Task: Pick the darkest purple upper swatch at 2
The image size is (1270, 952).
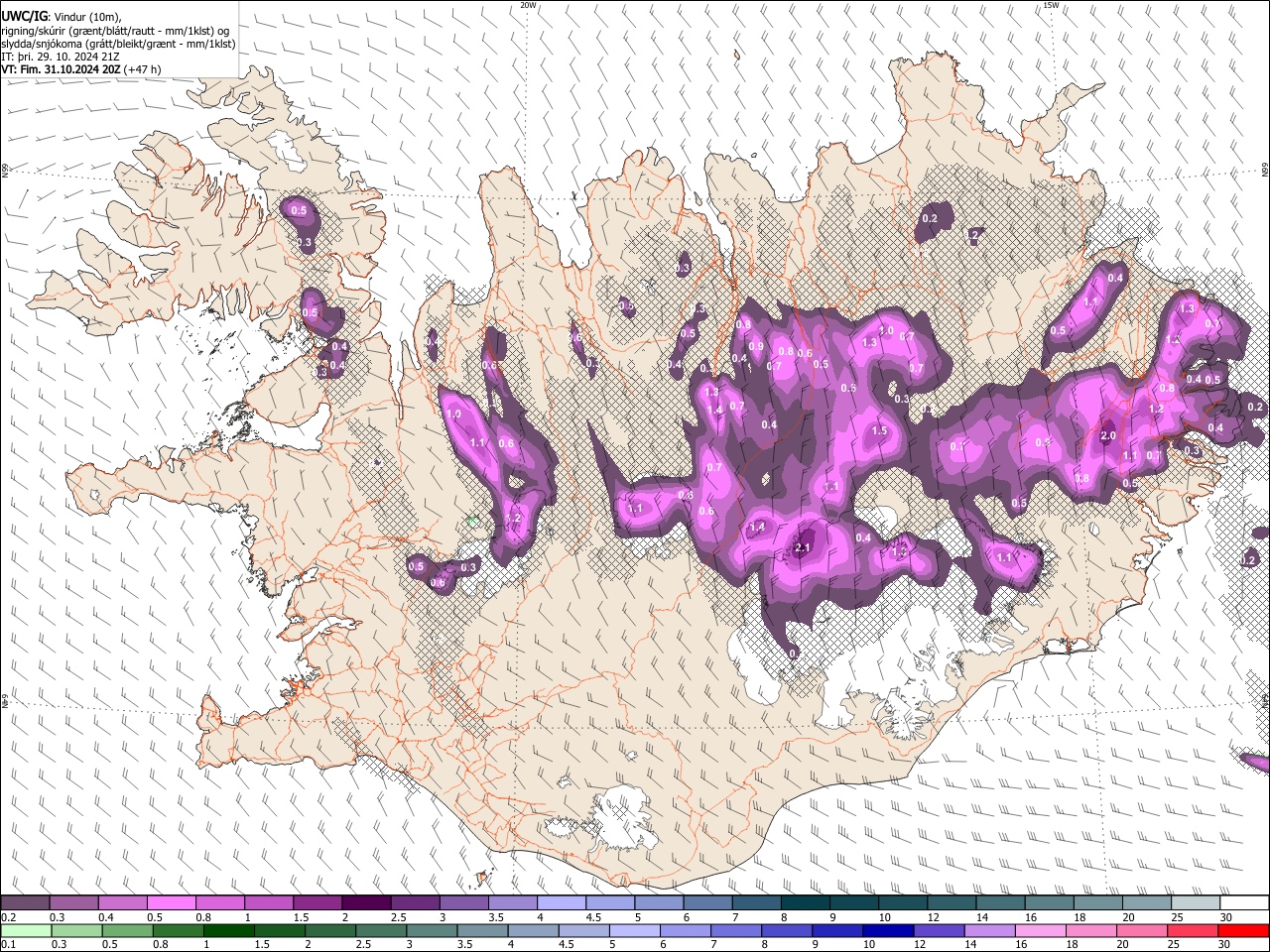Action: click(x=366, y=903)
